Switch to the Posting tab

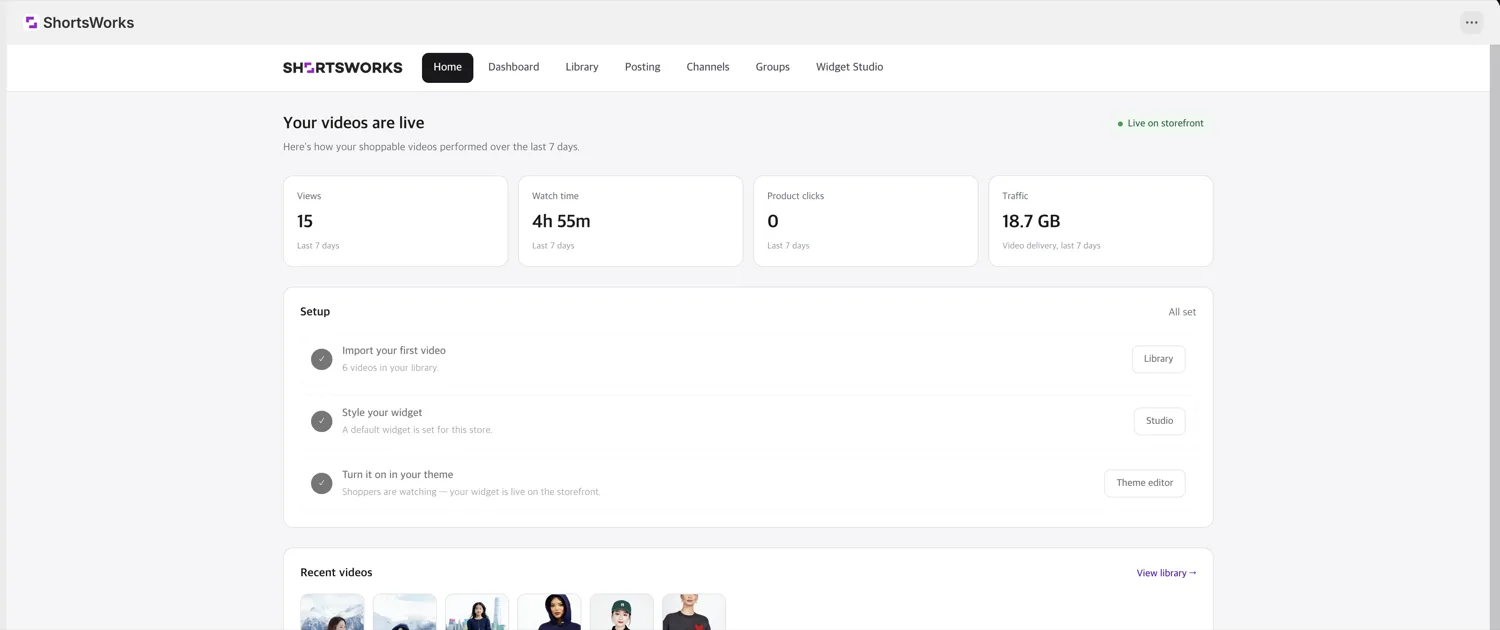click(x=642, y=67)
